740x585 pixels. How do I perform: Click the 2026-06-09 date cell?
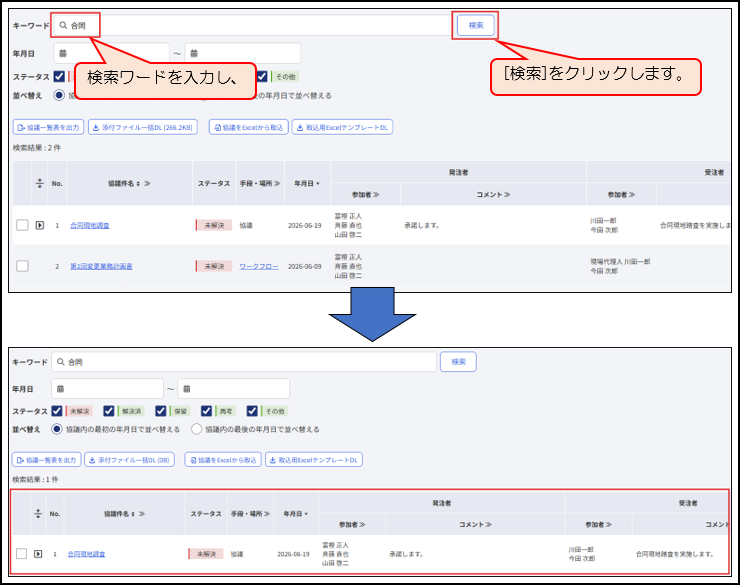pos(304,267)
